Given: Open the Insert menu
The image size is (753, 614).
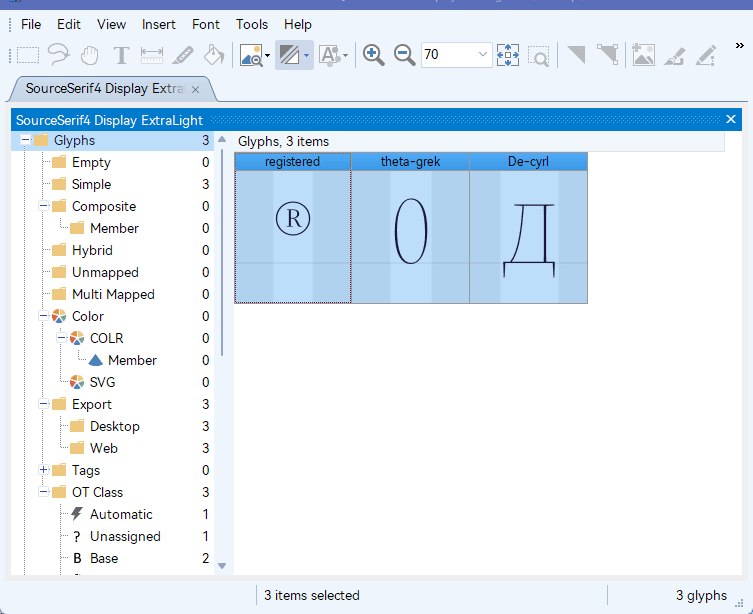Looking at the screenshot, I should [x=158, y=24].
